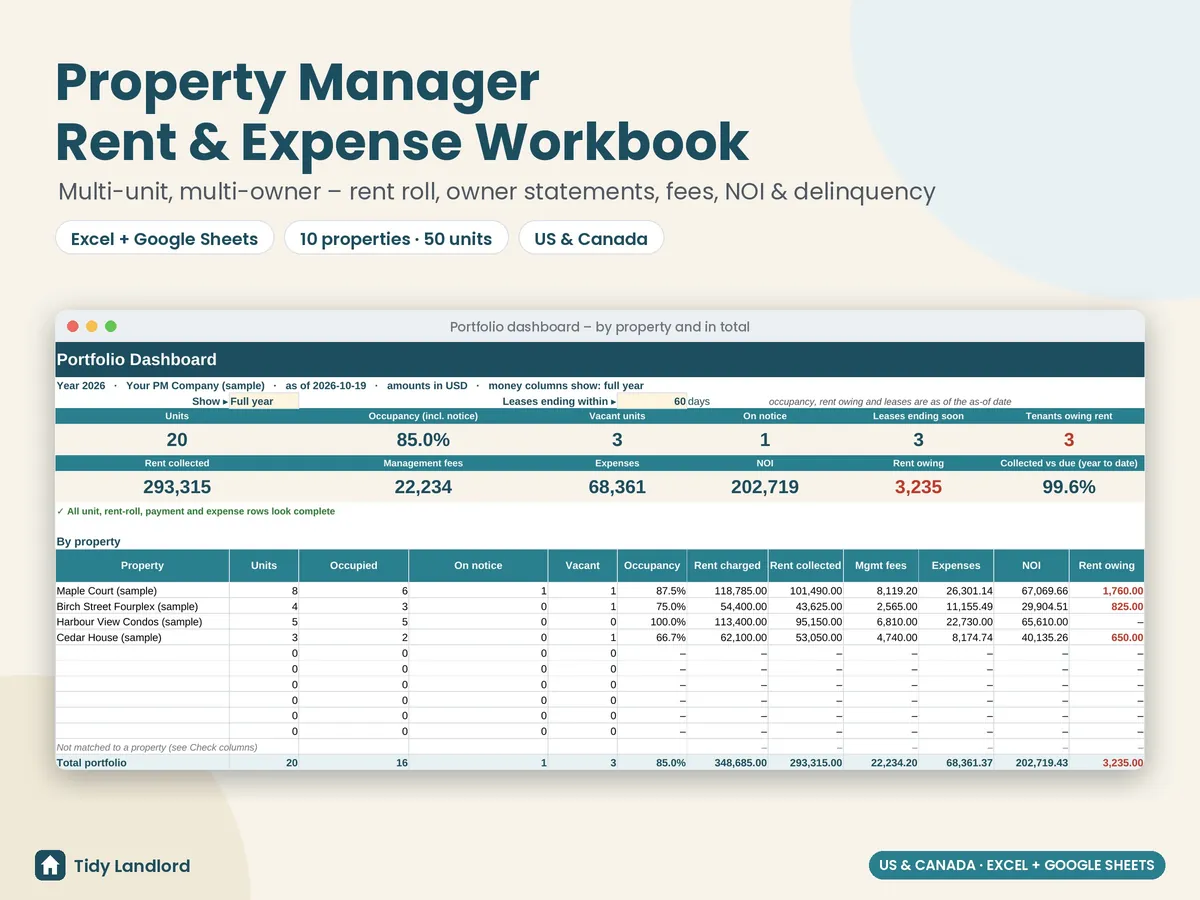The height and width of the screenshot is (900, 1200).
Task: Click the 'Management fees' KPI heading
Action: click(x=423, y=463)
